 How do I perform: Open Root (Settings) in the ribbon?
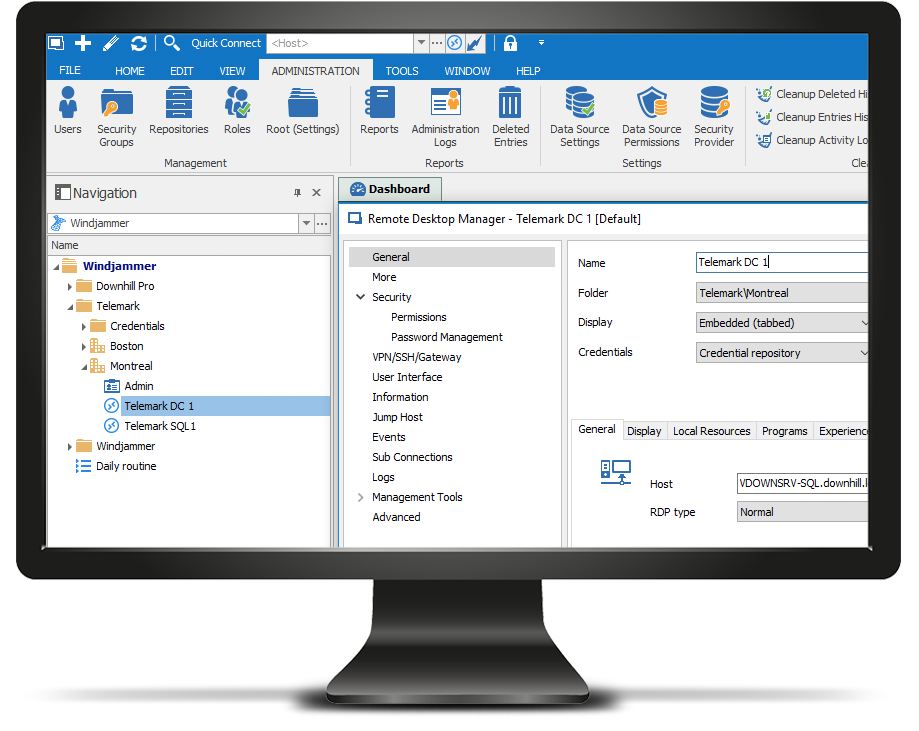[302, 111]
